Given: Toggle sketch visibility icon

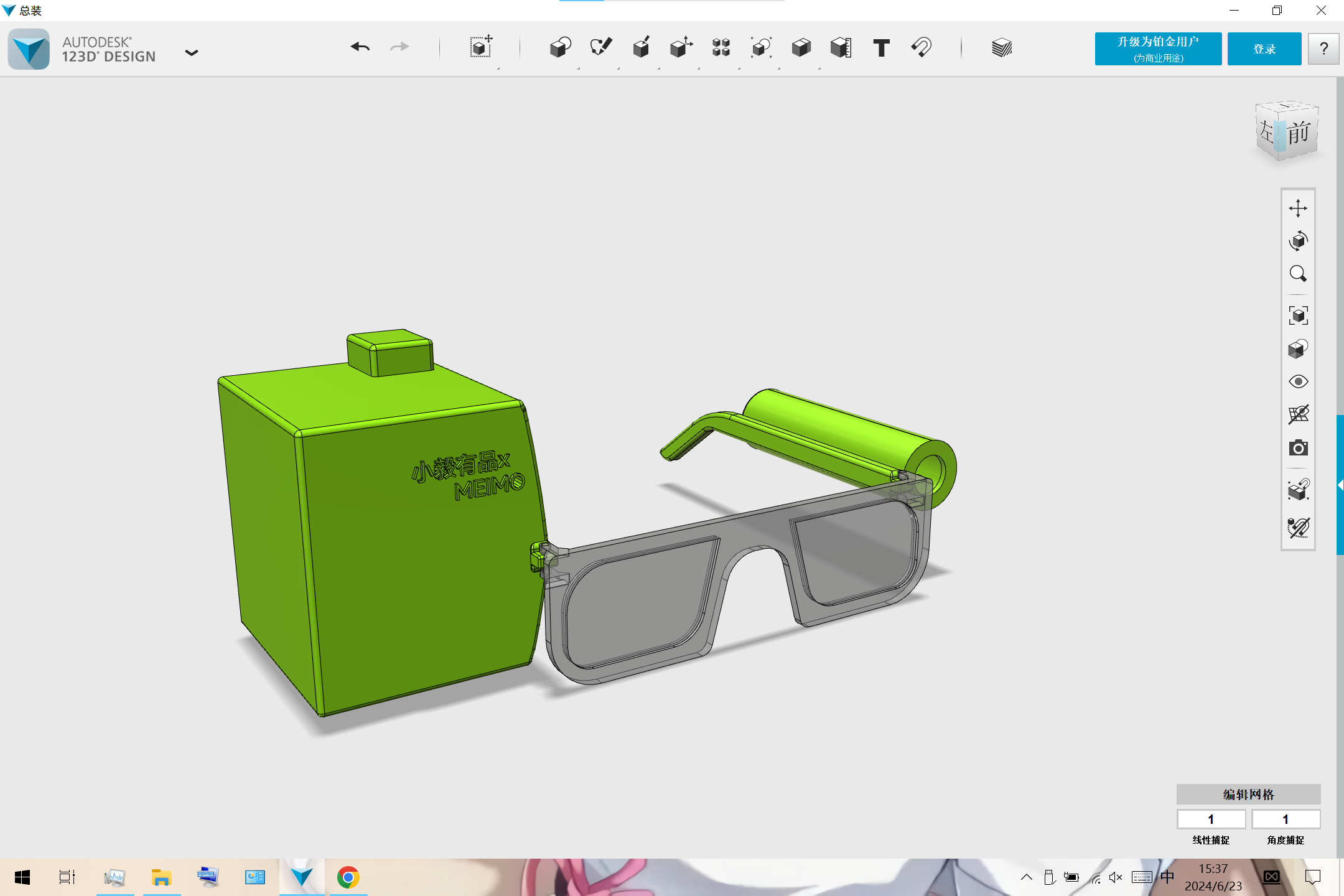Looking at the screenshot, I should coord(1298,528).
